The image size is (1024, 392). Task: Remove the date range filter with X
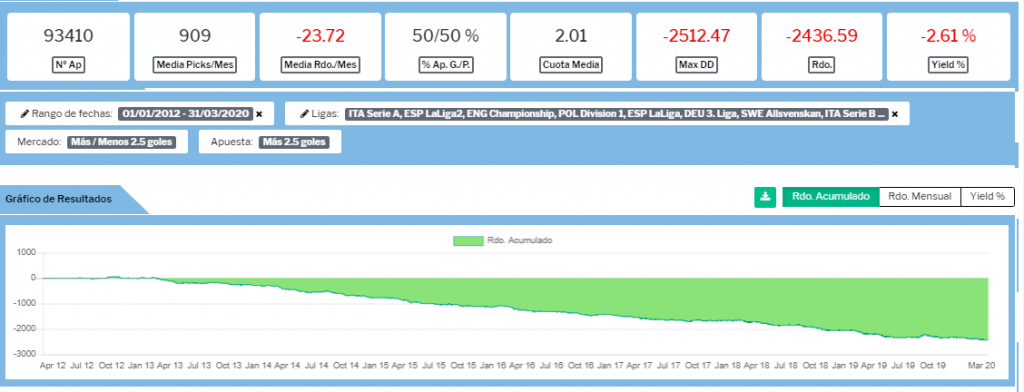point(259,114)
